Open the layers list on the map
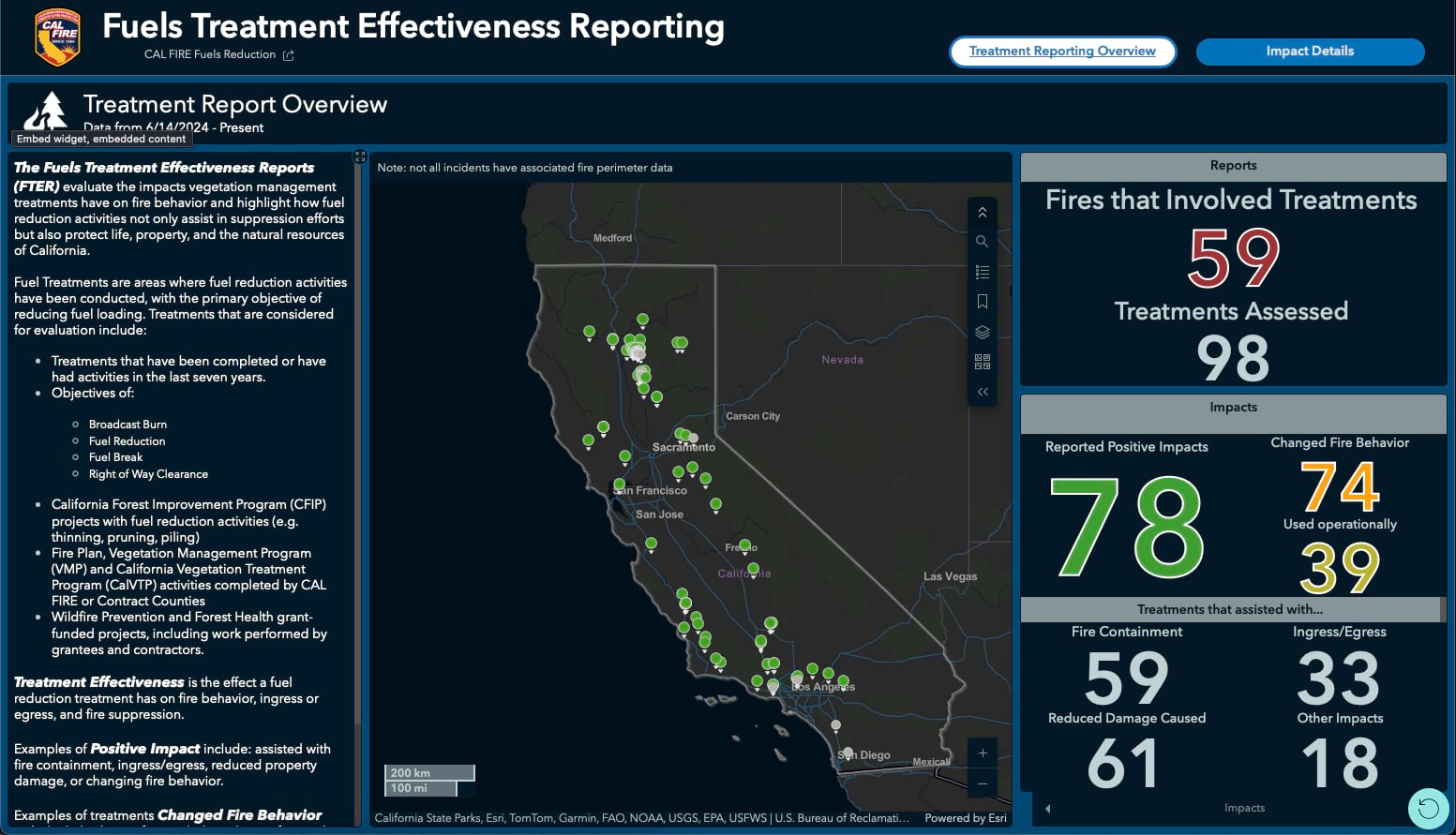Viewport: 1456px width, 835px height. tap(982, 332)
